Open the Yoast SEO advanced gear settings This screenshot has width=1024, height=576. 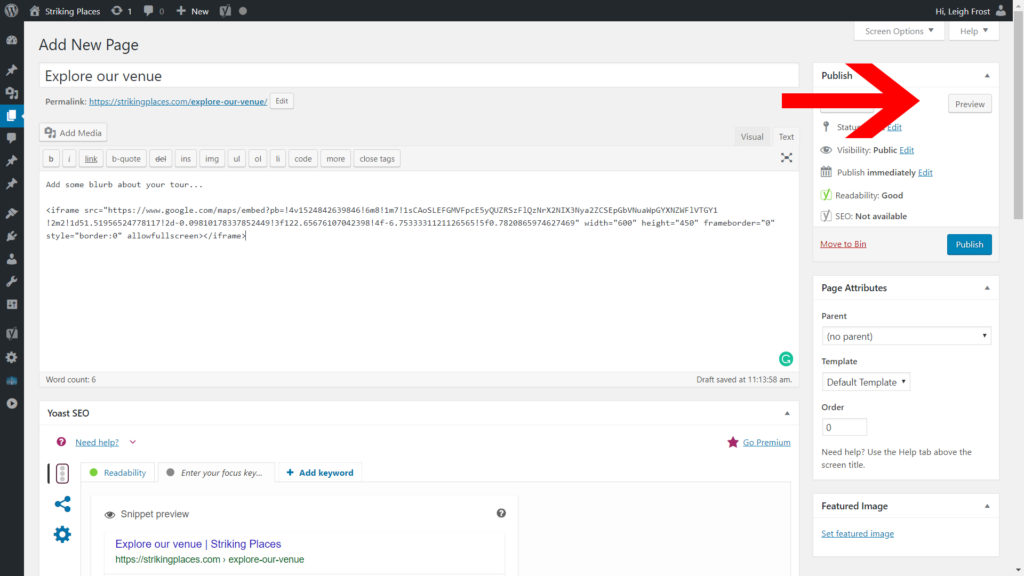(x=62, y=534)
